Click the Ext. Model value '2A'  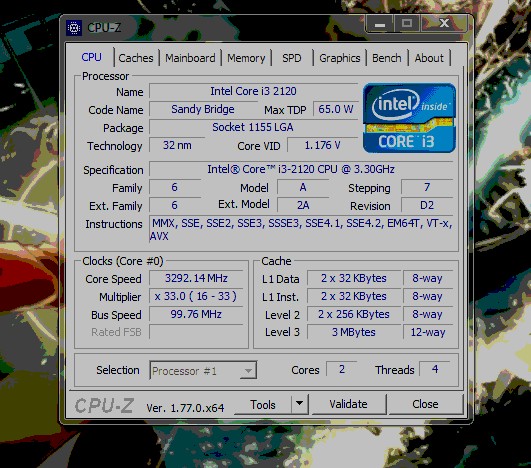(x=303, y=205)
